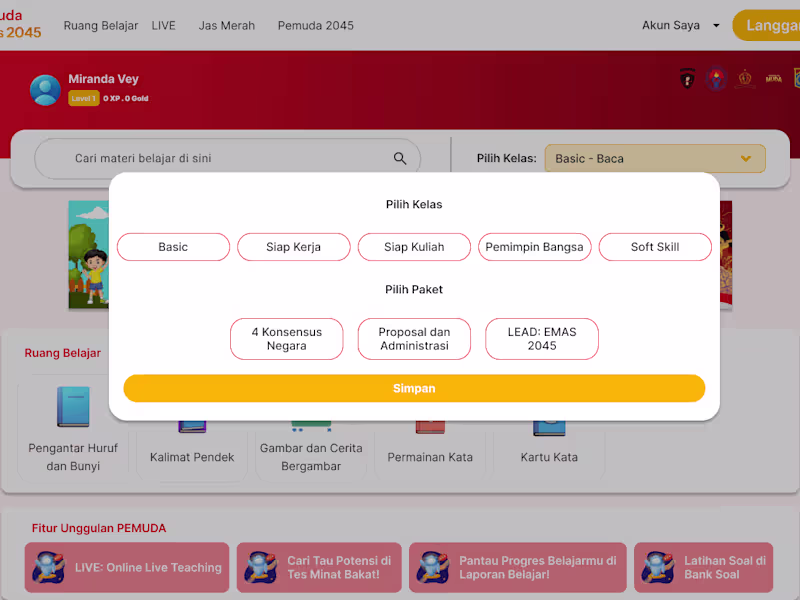Viewport: 800px width, 600px height.
Task: Click the Langganan button
Action: [x=766, y=26]
